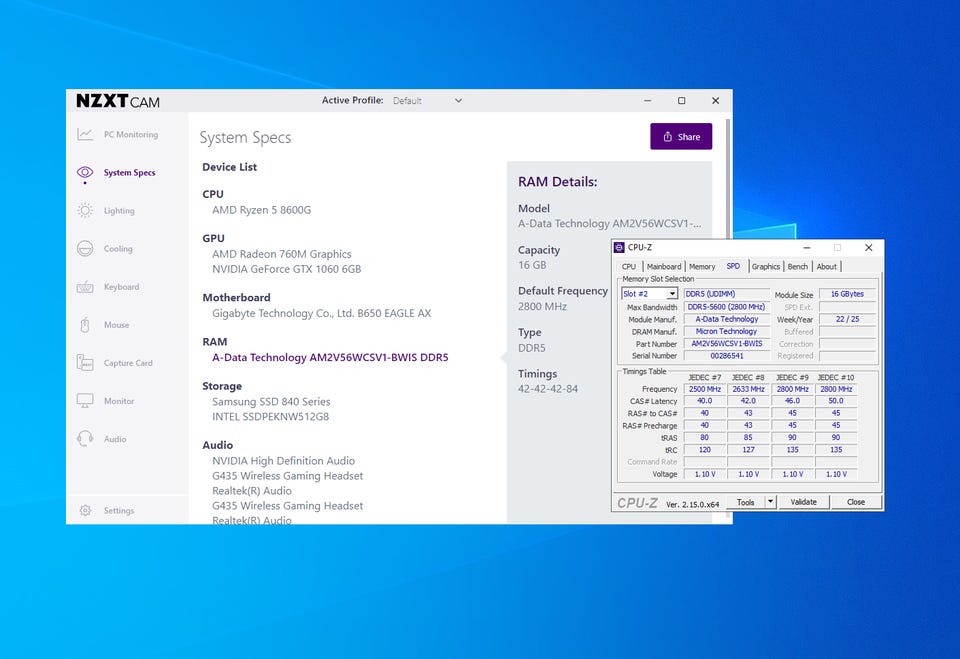Image resolution: width=960 pixels, height=659 pixels.
Task: Select the Audio headset icon
Action: point(85,439)
